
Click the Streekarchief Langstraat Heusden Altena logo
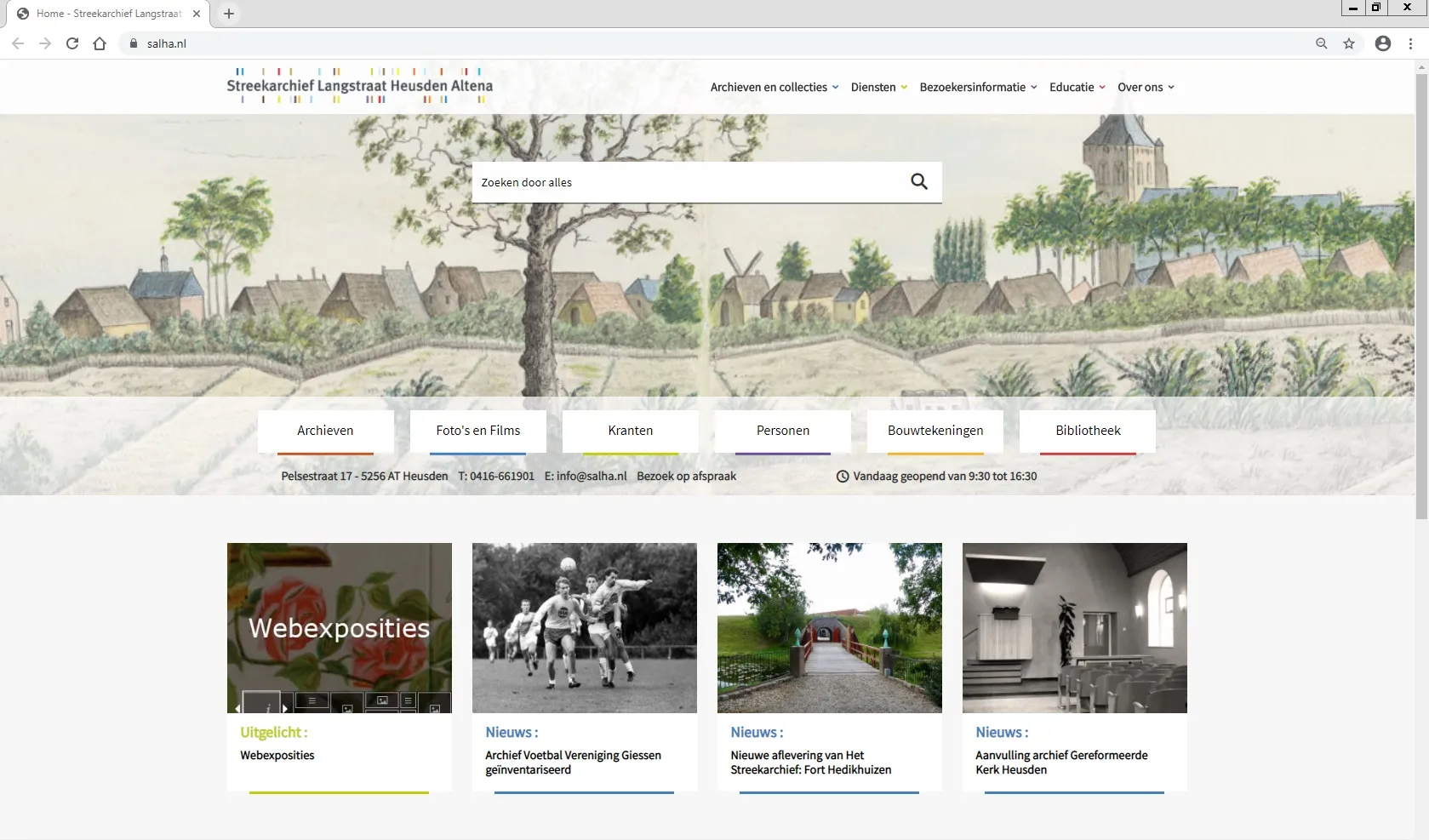point(359,85)
